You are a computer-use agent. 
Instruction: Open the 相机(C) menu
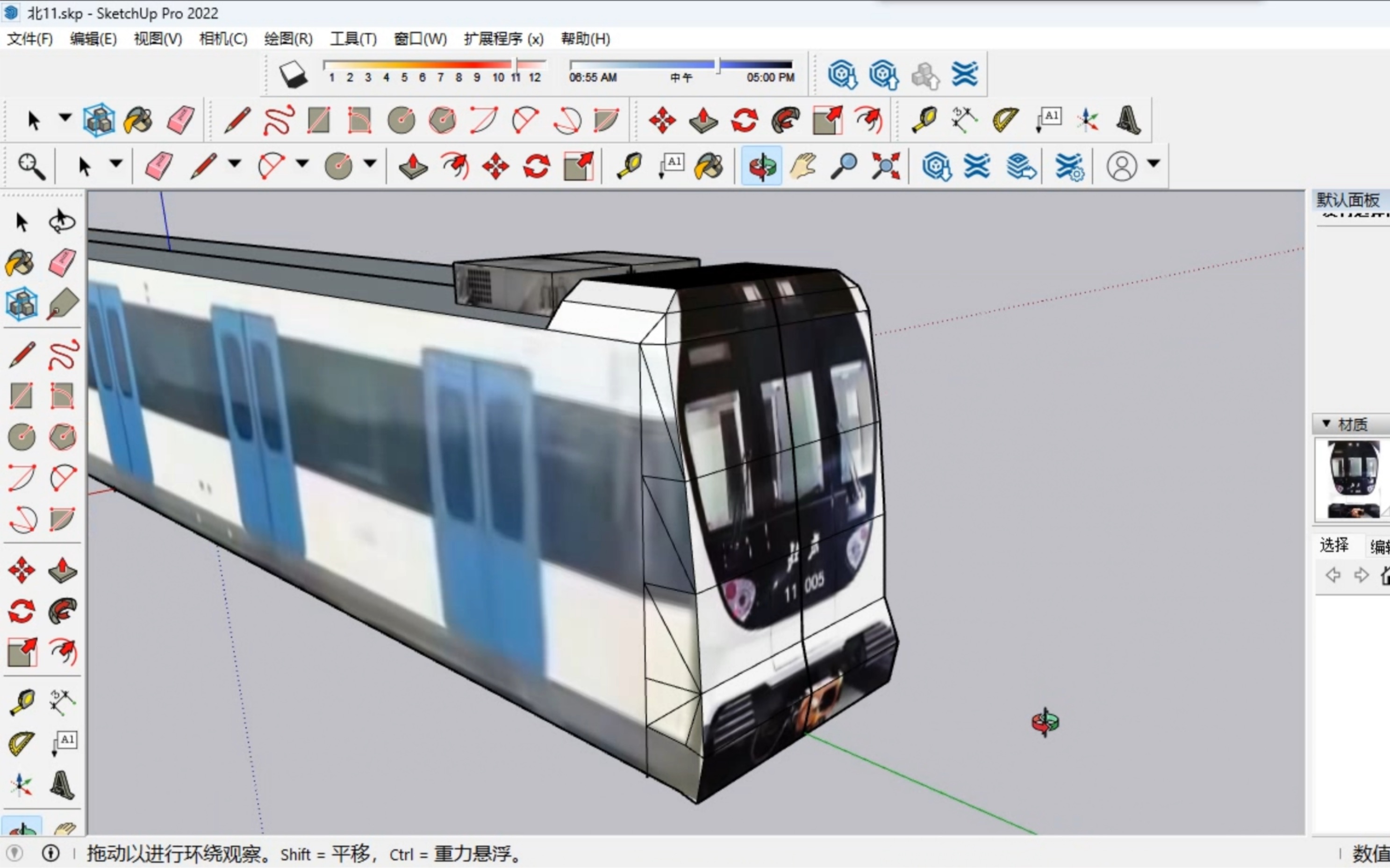coord(222,39)
